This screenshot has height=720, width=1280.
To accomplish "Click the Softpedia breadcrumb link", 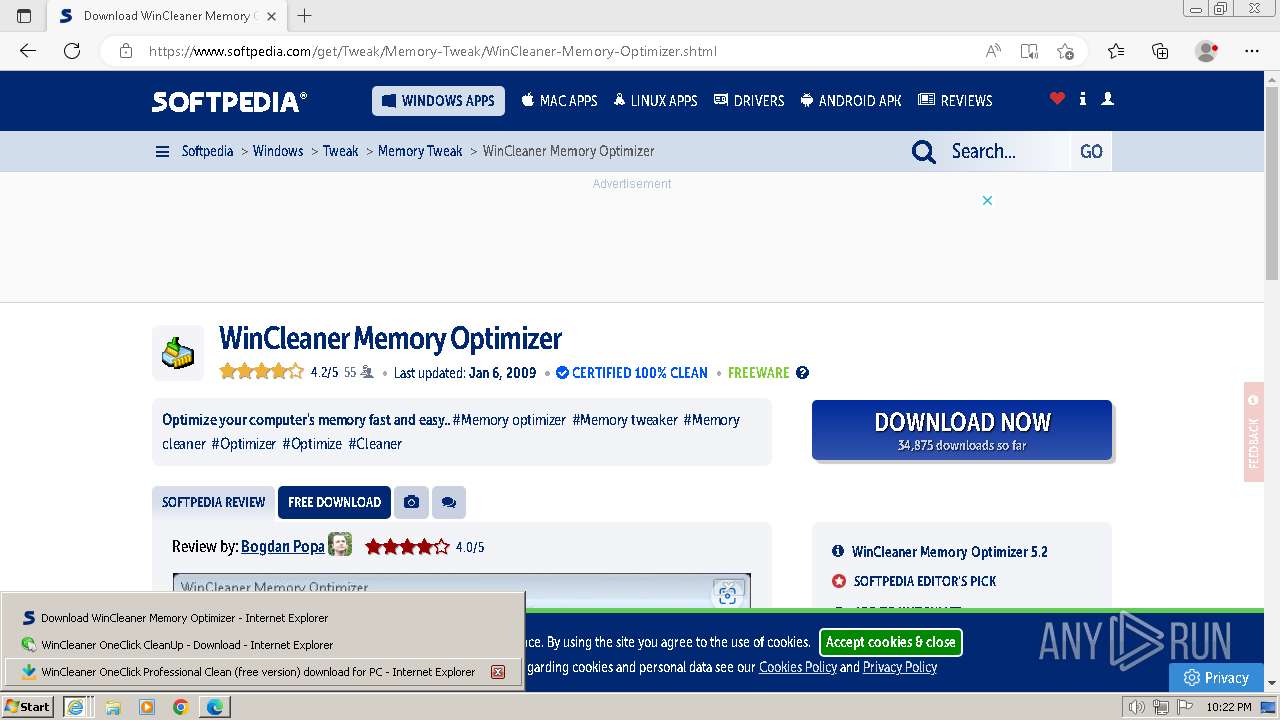I will [207, 151].
